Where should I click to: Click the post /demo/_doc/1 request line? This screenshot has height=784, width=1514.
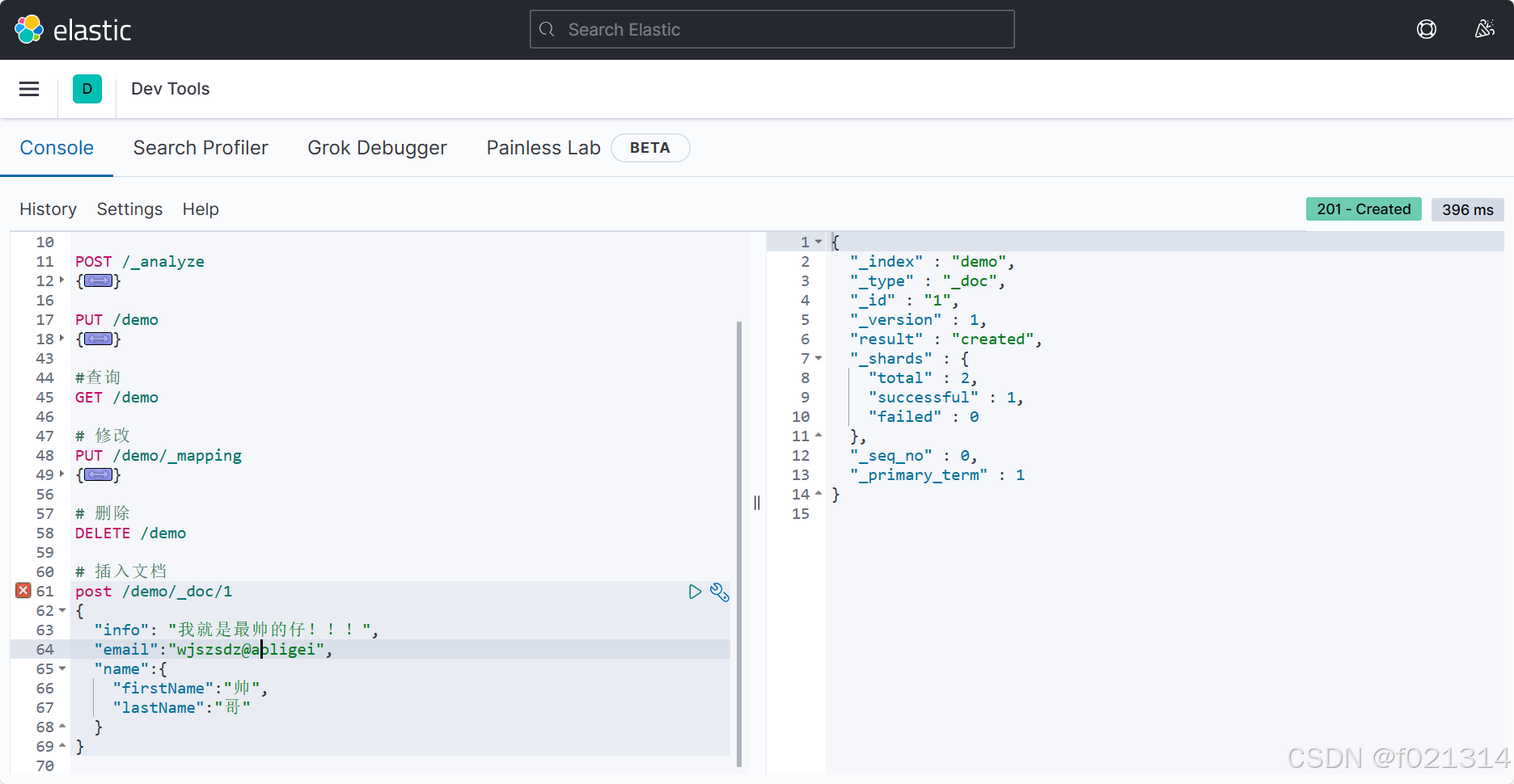pos(154,592)
